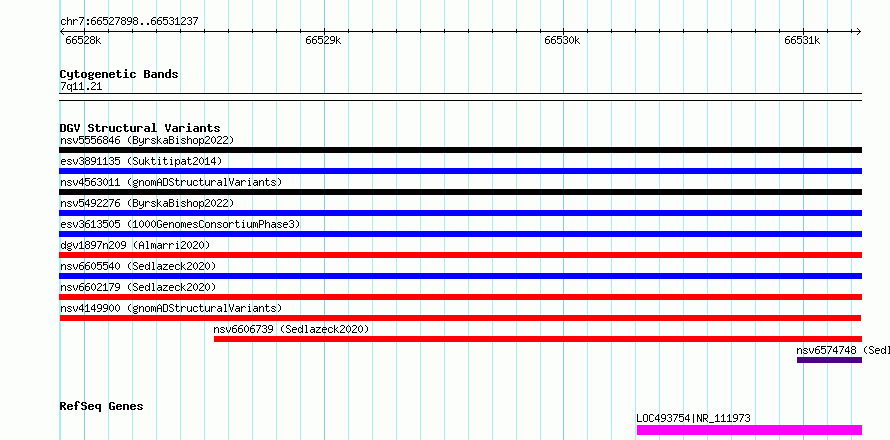Click the 66528k ruler label

[x=83, y=40]
